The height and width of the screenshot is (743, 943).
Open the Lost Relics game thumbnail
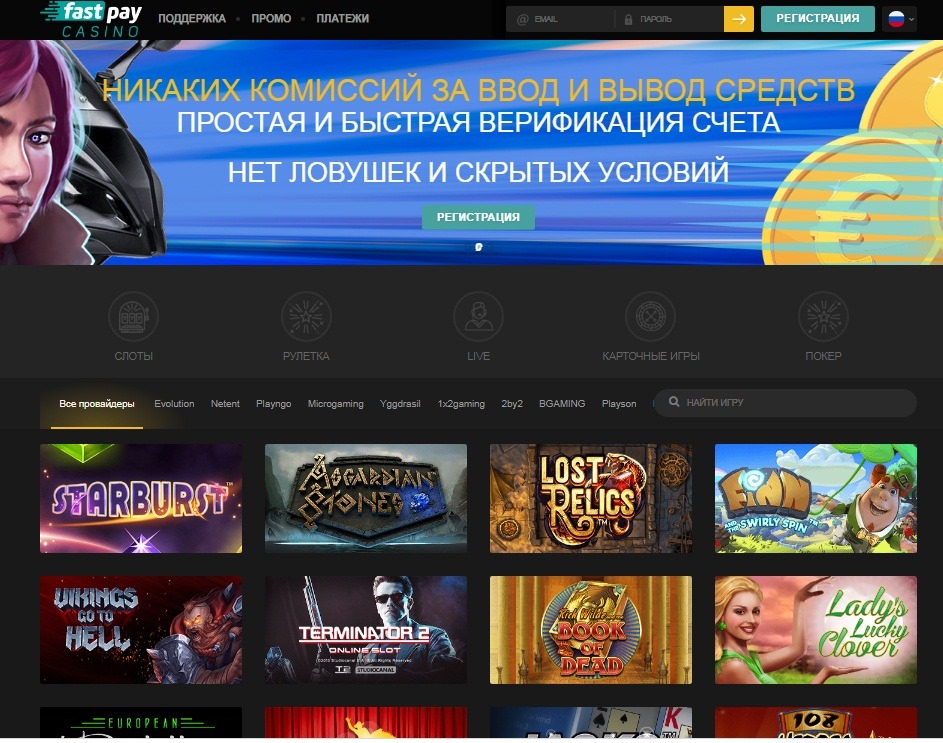pos(591,498)
